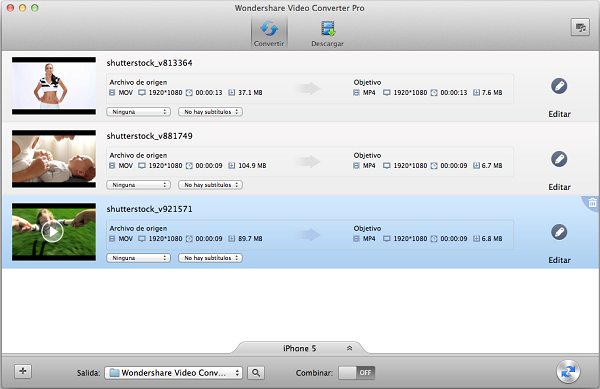Click the edit pencil icon for shutterstock_v813364
This screenshot has height=389, width=600.
(559, 86)
